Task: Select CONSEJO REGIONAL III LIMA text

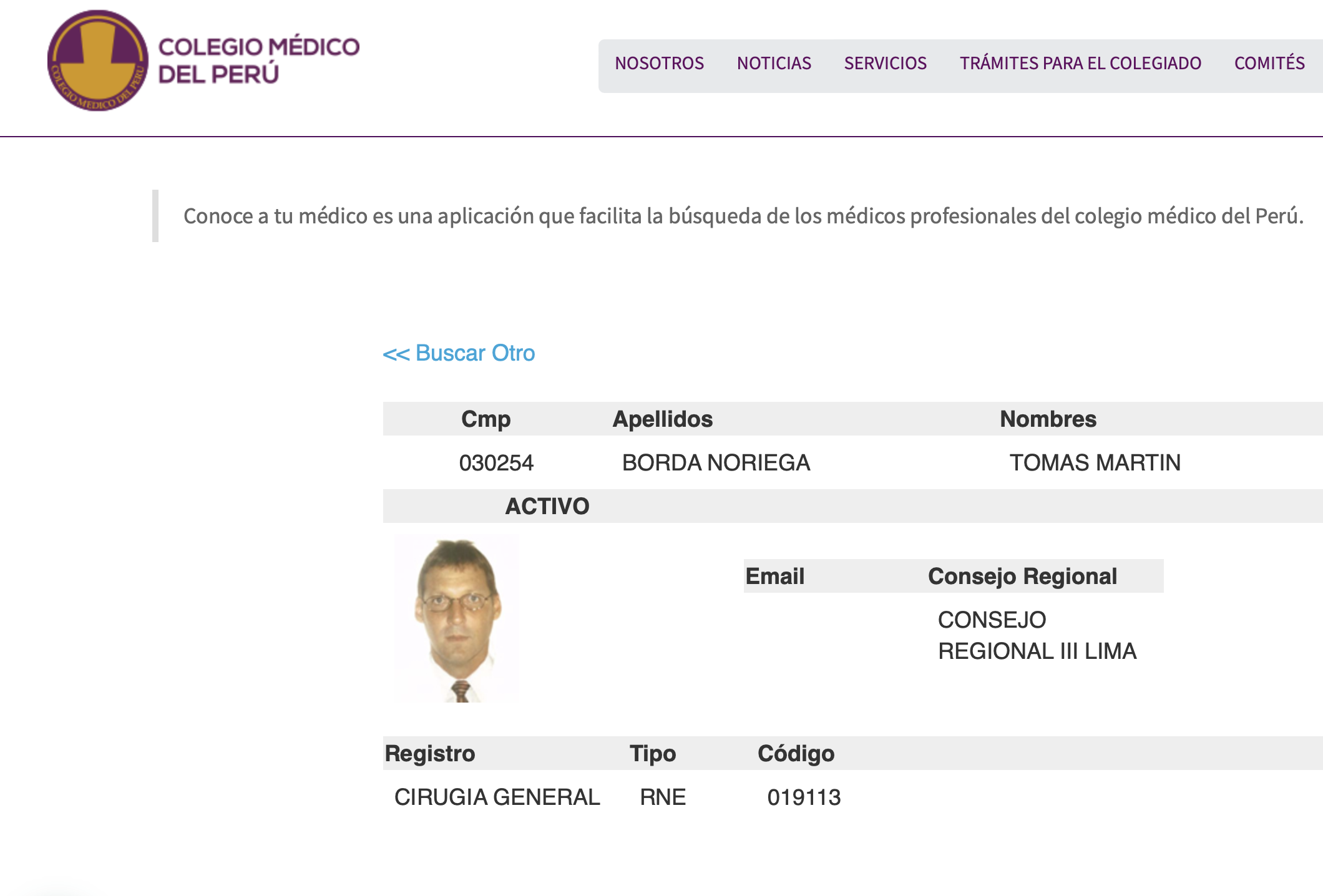Action: click(x=1037, y=635)
